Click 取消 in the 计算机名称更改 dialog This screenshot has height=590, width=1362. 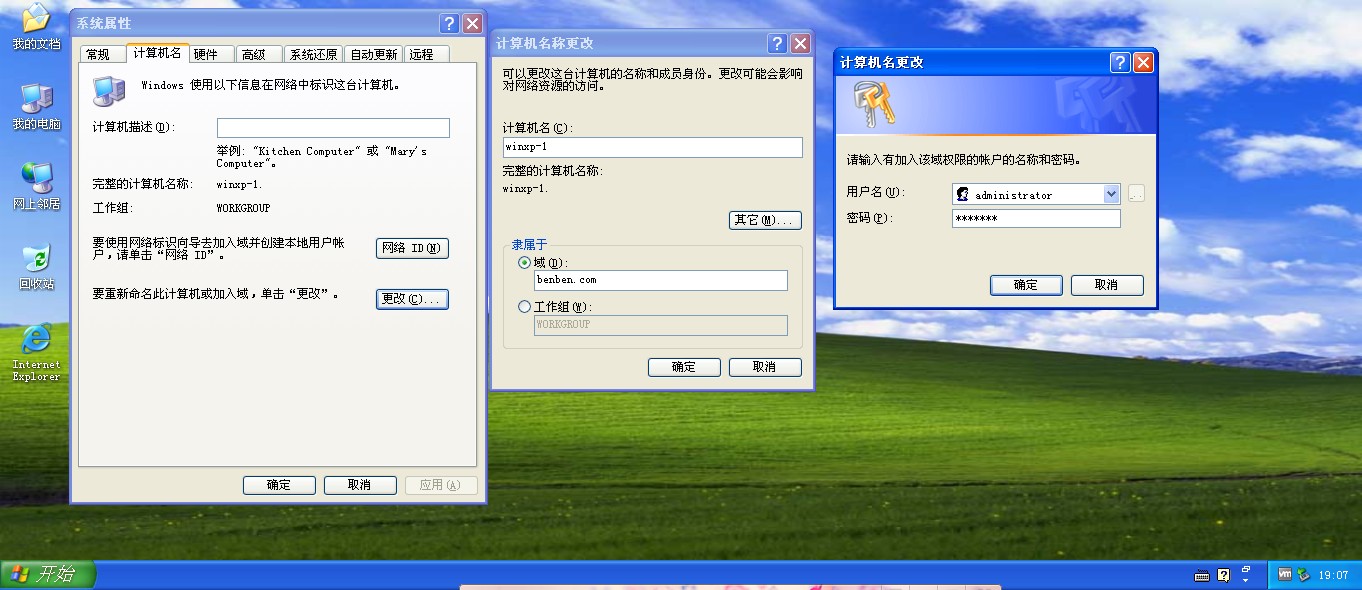[x=765, y=367]
